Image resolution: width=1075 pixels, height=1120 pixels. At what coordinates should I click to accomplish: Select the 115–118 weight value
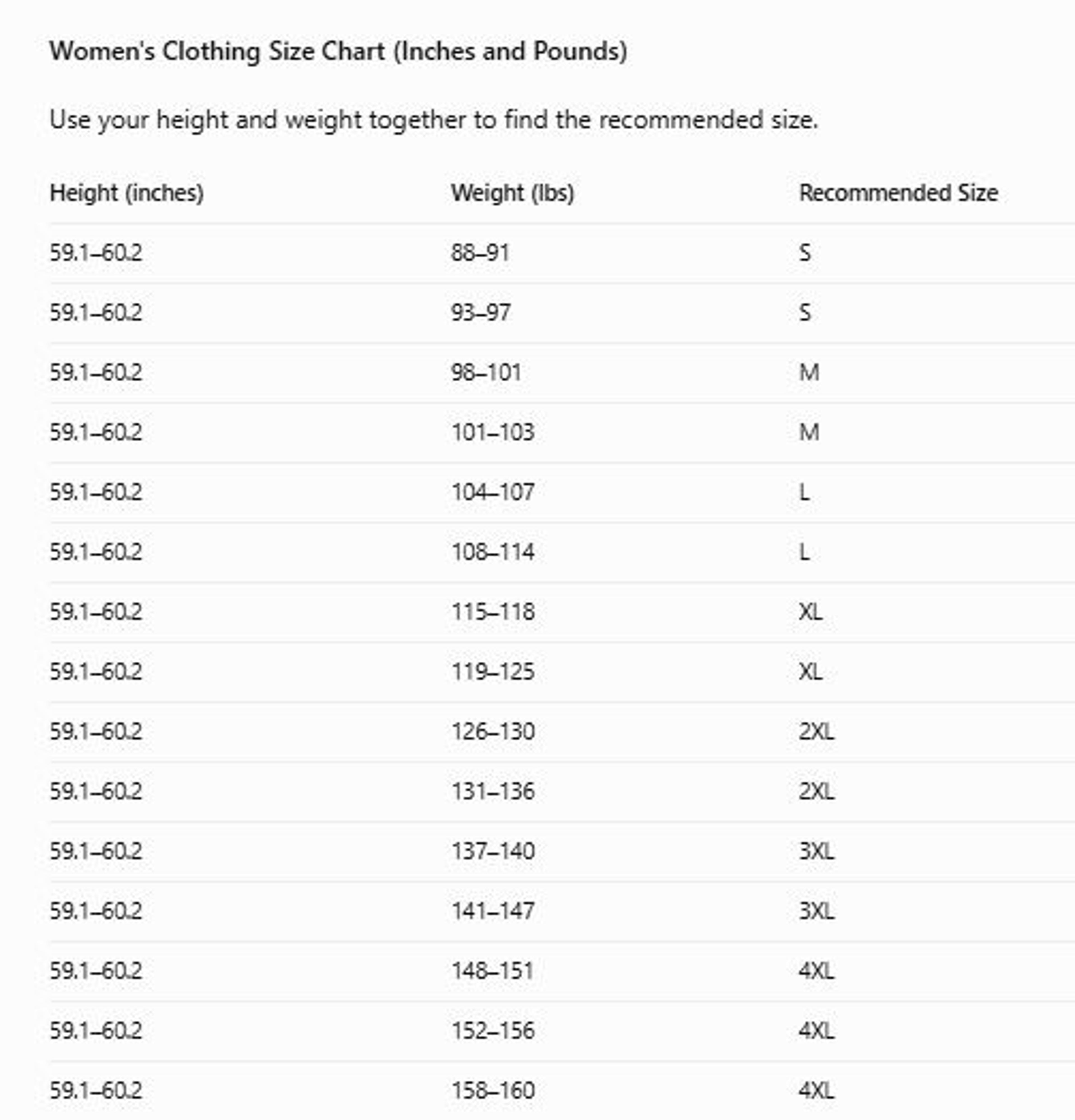click(492, 613)
